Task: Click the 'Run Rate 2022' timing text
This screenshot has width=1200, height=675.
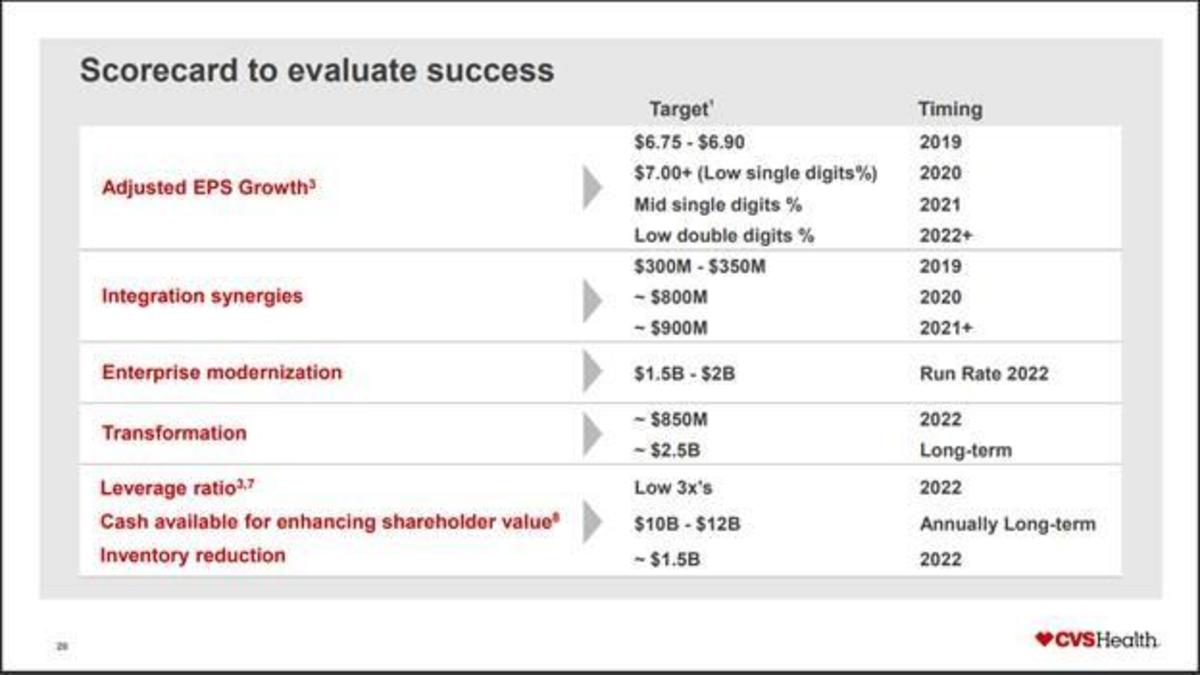Action: (984, 374)
